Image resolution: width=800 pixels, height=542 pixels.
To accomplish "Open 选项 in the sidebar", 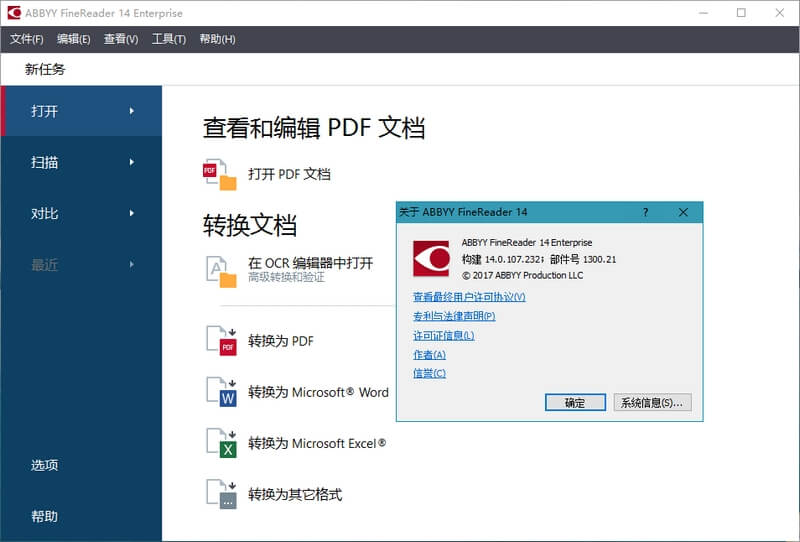I will click(44, 465).
